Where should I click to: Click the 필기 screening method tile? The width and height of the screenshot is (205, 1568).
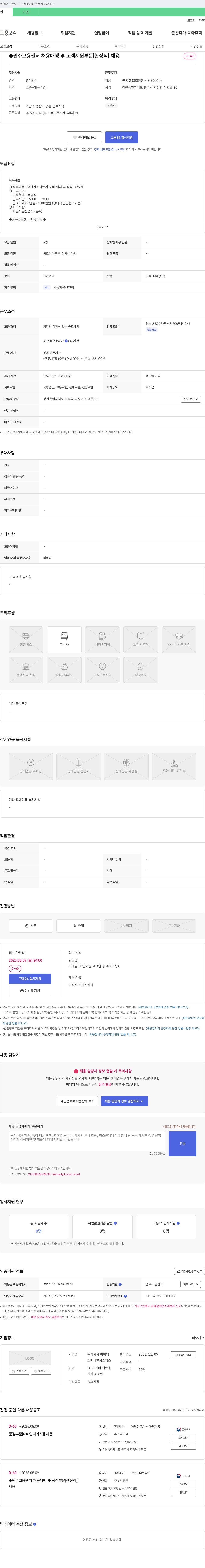tap(126, 926)
